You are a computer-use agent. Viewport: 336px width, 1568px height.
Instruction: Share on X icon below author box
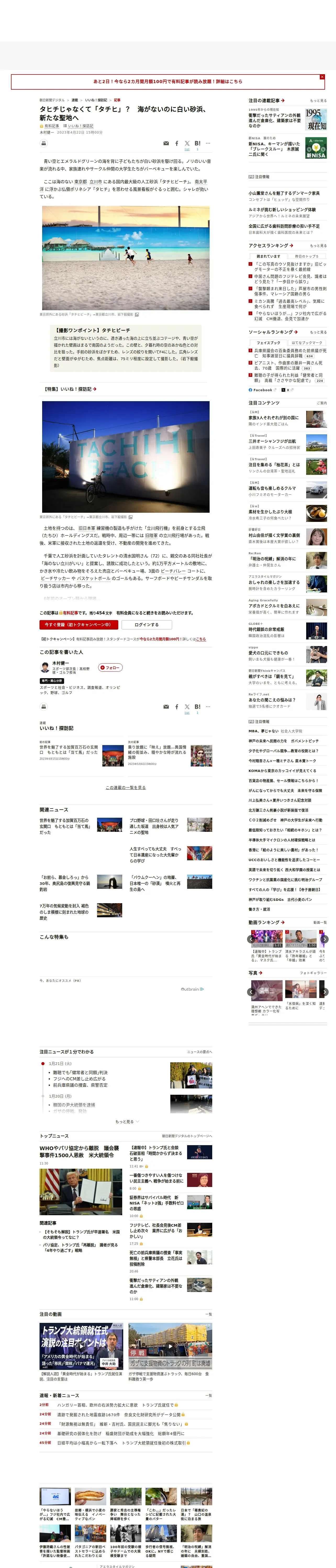pyautogui.click(x=187, y=707)
